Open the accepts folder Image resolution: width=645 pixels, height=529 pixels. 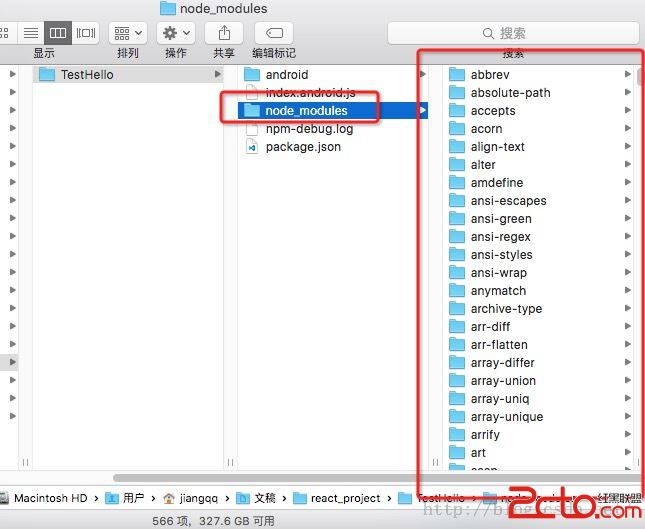tap(540, 111)
